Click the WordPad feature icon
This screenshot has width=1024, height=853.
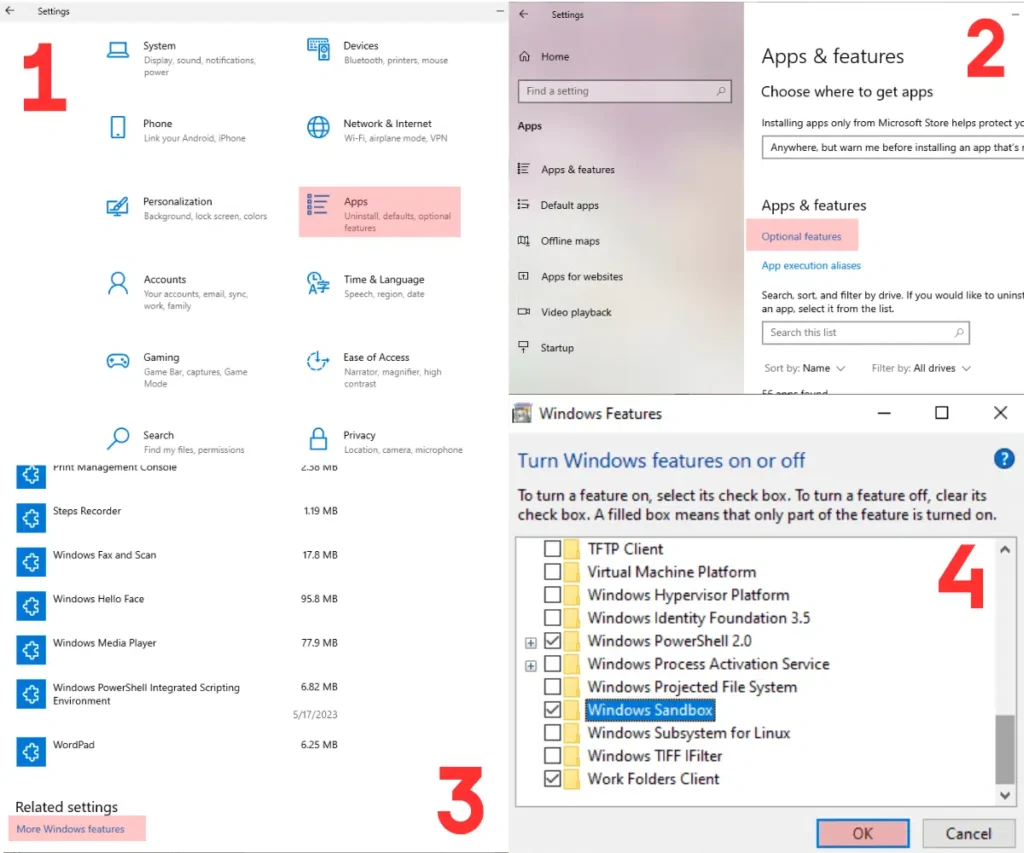coord(31,752)
